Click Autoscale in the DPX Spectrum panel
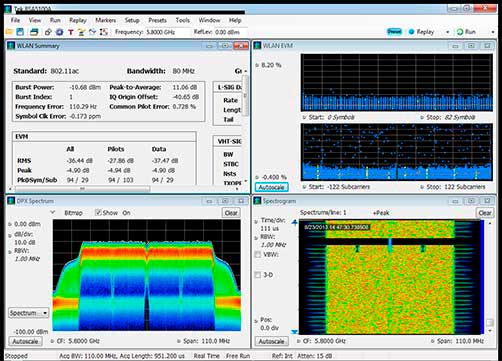The image size is (502, 361). (x=25, y=341)
